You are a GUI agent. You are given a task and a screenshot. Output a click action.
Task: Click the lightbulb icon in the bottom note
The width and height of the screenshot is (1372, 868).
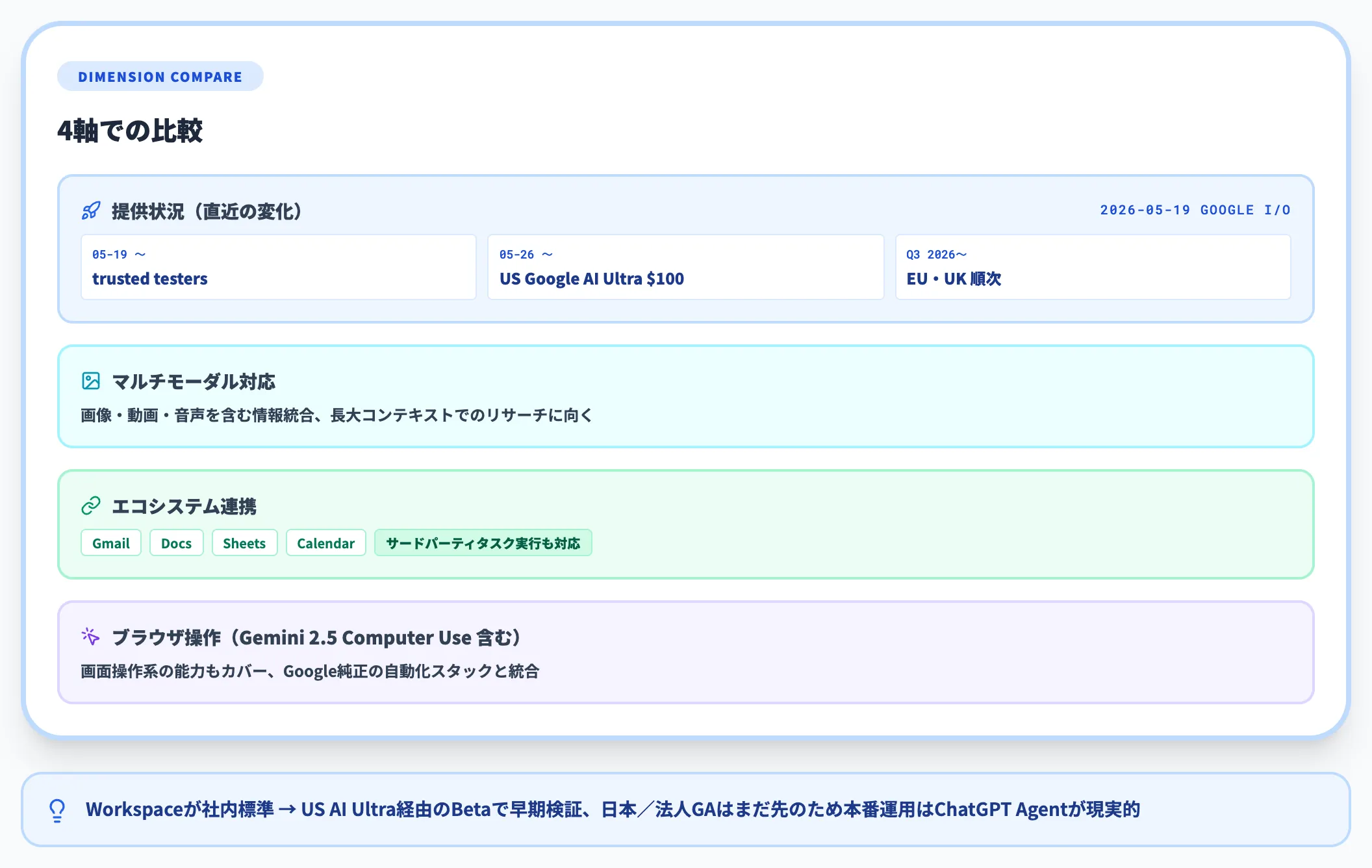point(57,810)
